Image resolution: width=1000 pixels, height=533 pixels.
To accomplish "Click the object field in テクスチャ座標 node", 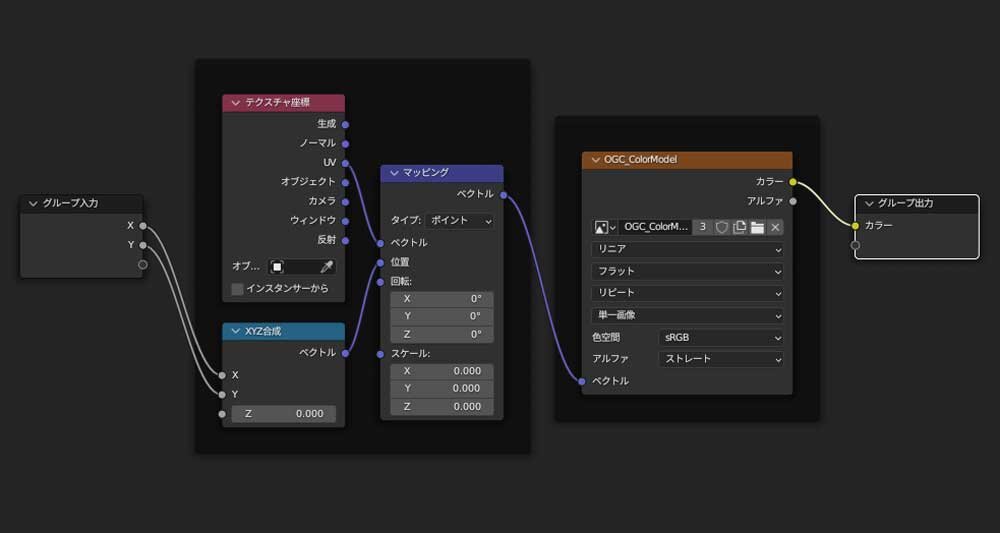I will pyautogui.click(x=302, y=266).
